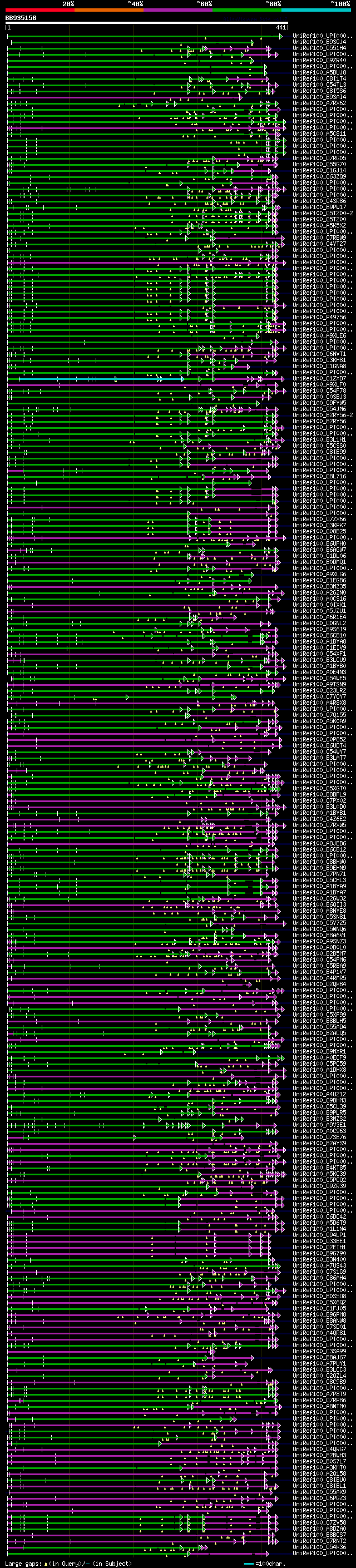356x1568 pixels.
Task: Select hit UniRef100_B9PW17
Action: coord(319,207)
